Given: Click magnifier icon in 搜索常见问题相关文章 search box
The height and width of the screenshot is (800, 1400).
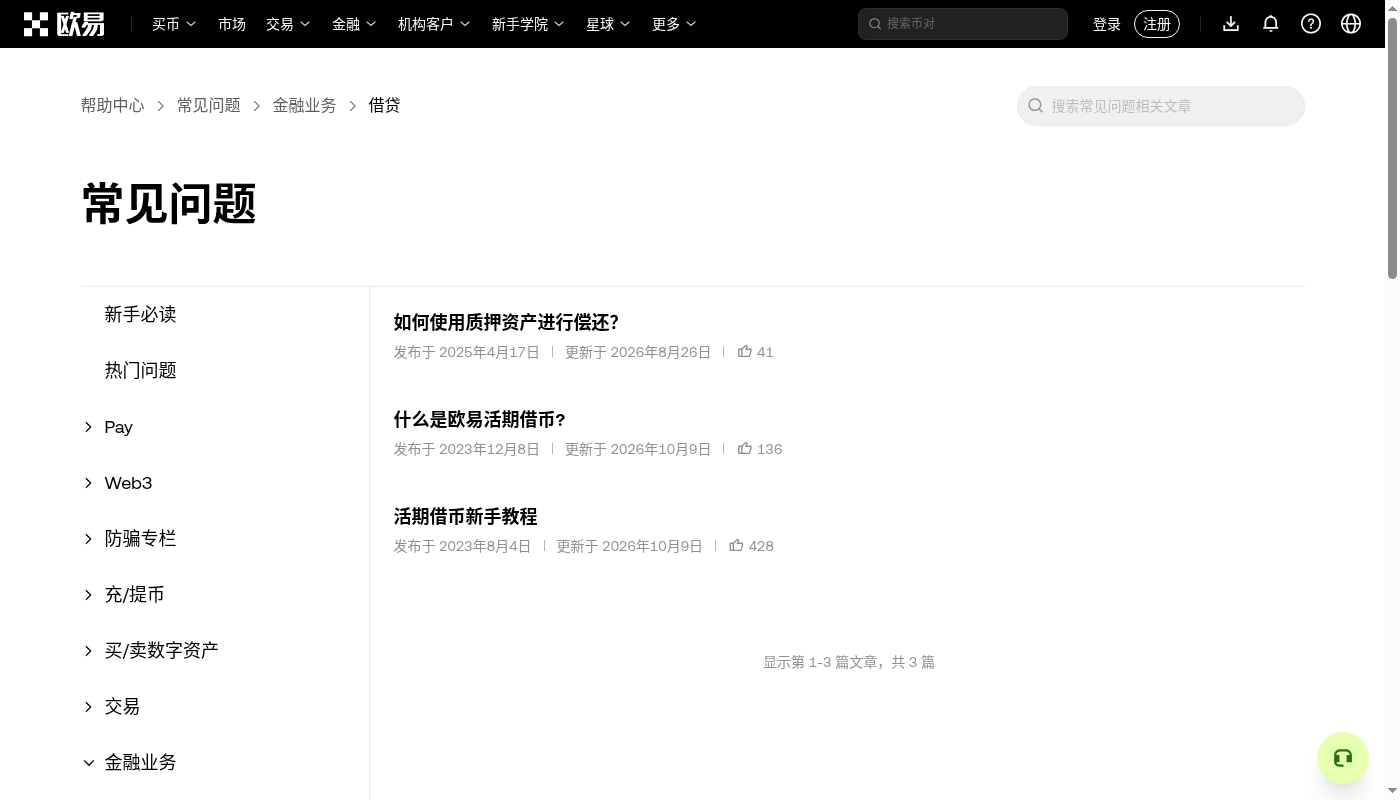Looking at the screenshot, I should 1036,106.
